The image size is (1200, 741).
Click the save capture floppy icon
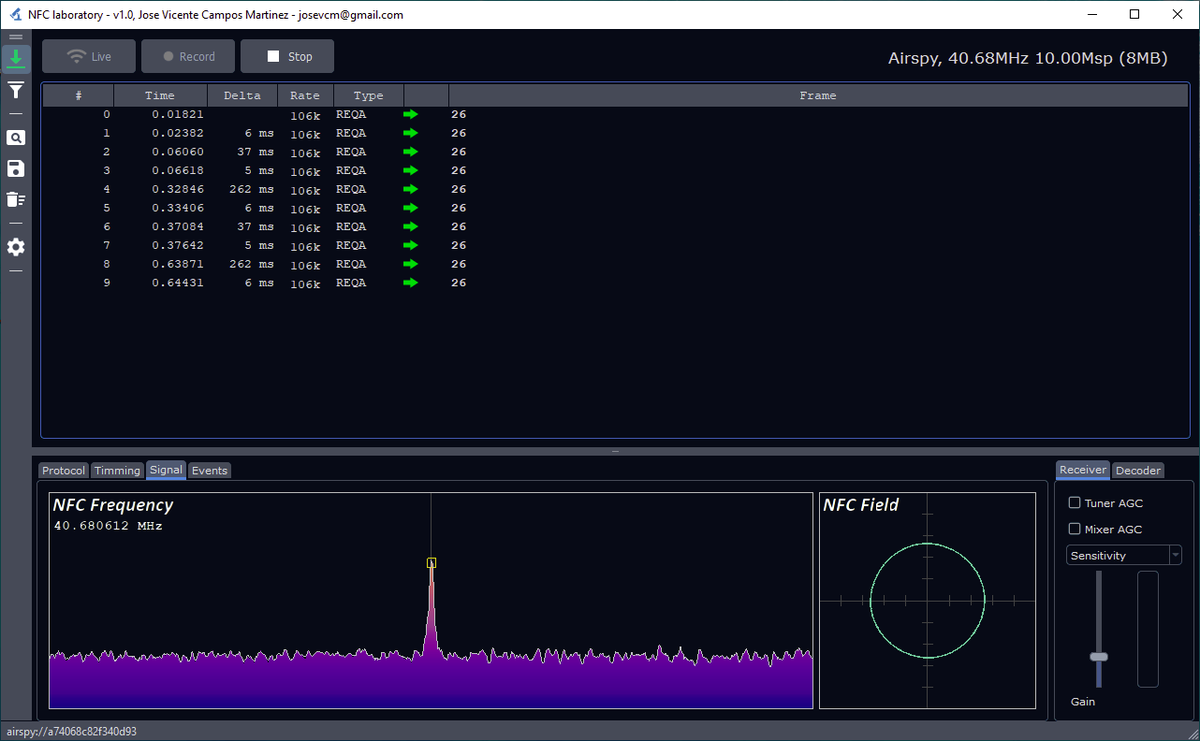coord(15,168)
